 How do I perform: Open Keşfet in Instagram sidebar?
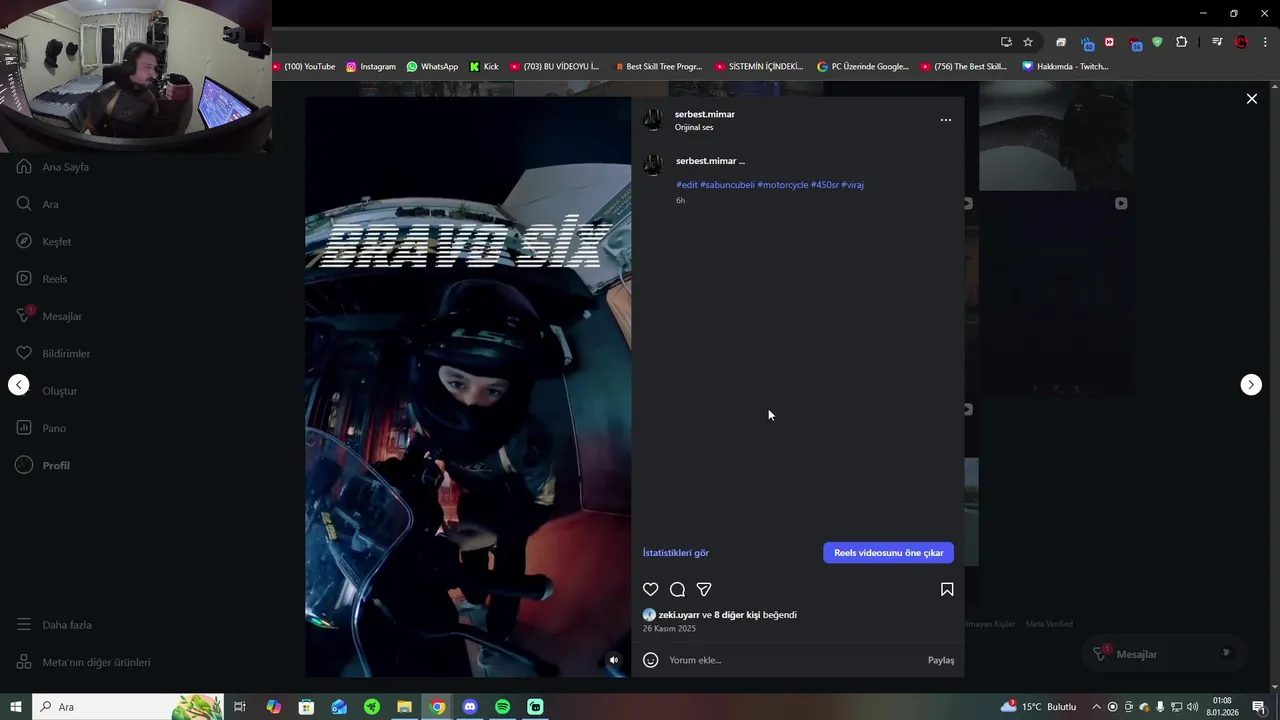tap(44, 241)
